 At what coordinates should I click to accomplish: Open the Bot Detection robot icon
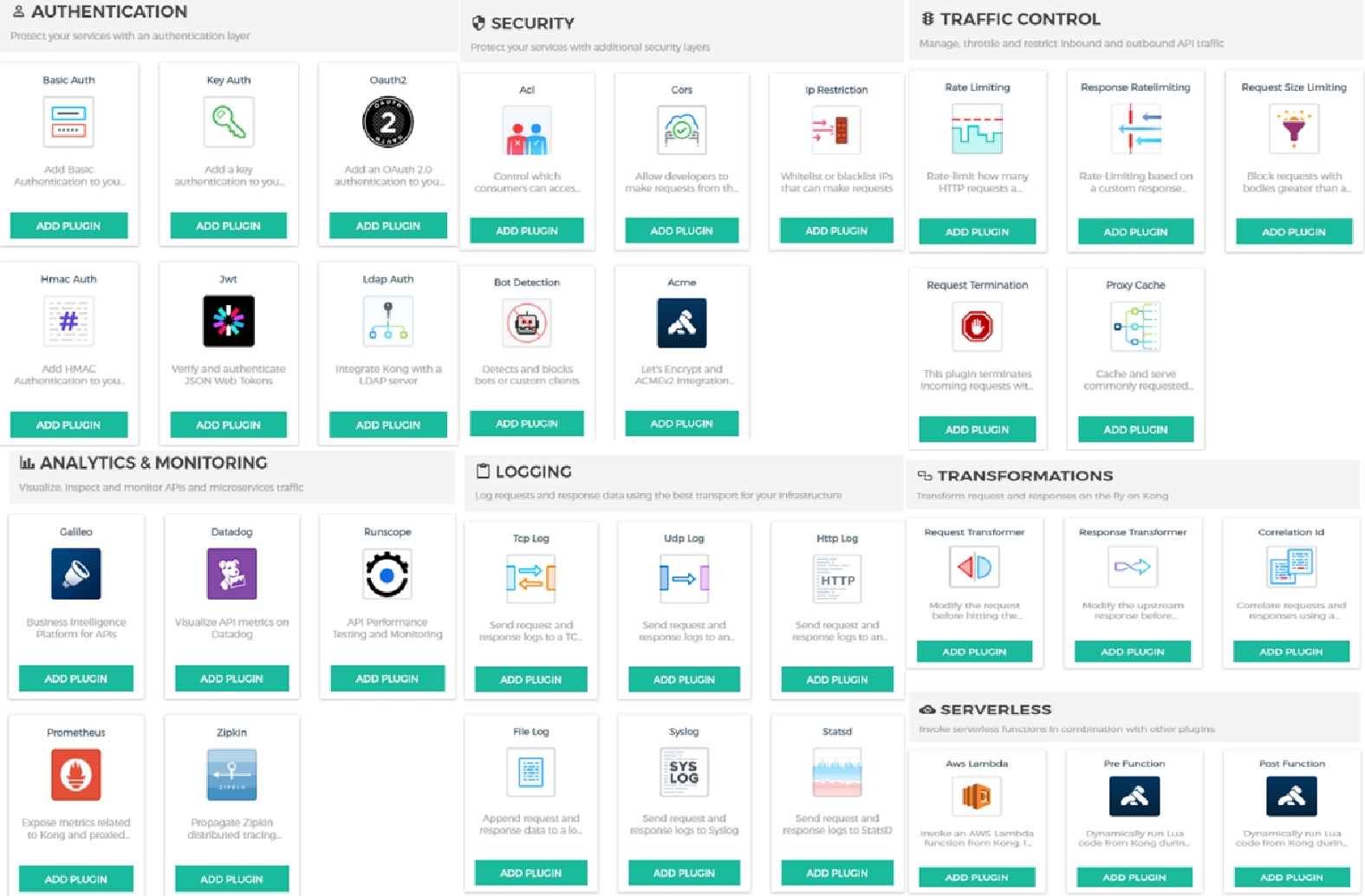click(x=526, y=324)
